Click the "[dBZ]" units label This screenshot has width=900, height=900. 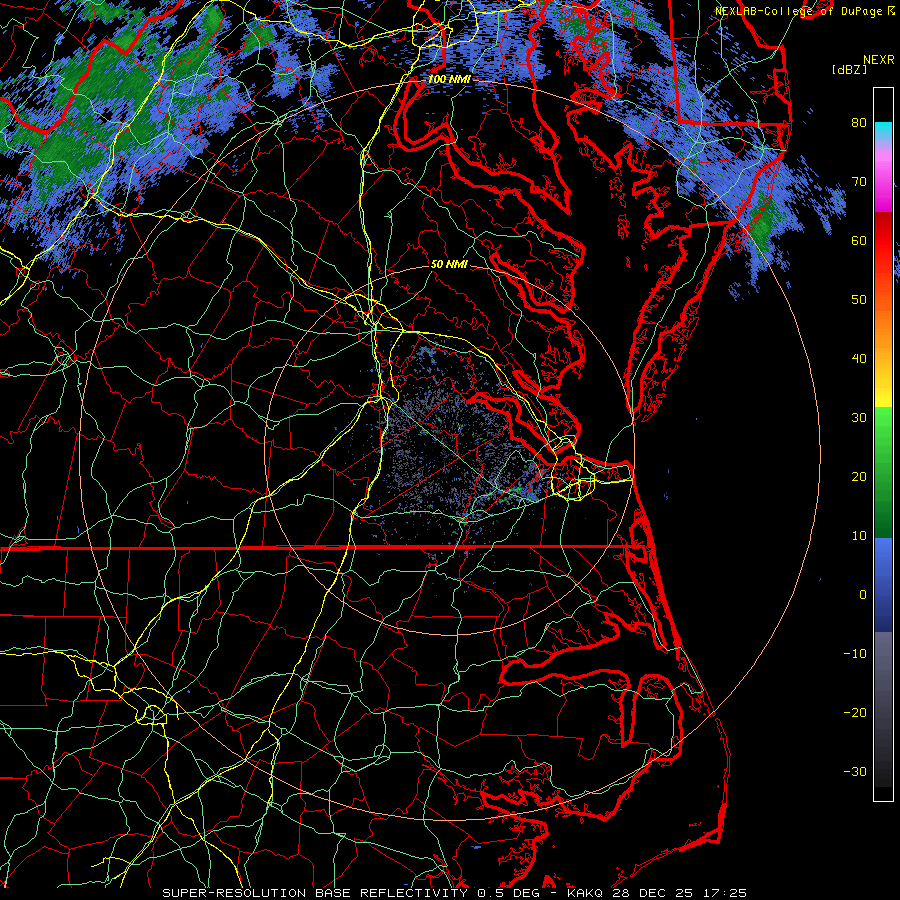849,69
